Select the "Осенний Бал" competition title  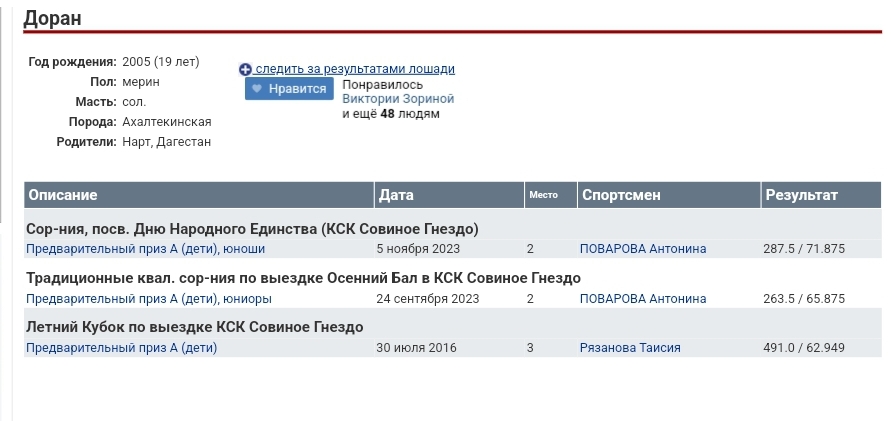click(303, 278)
